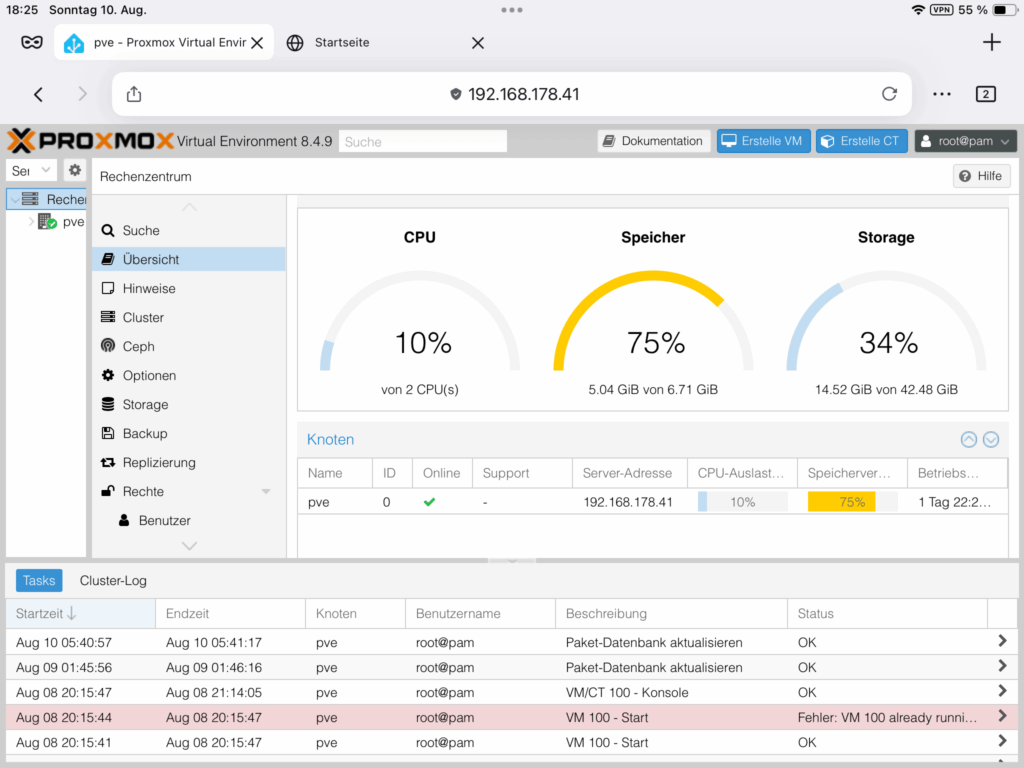Open Ceph from the sidebar

(x=138, y=346)
